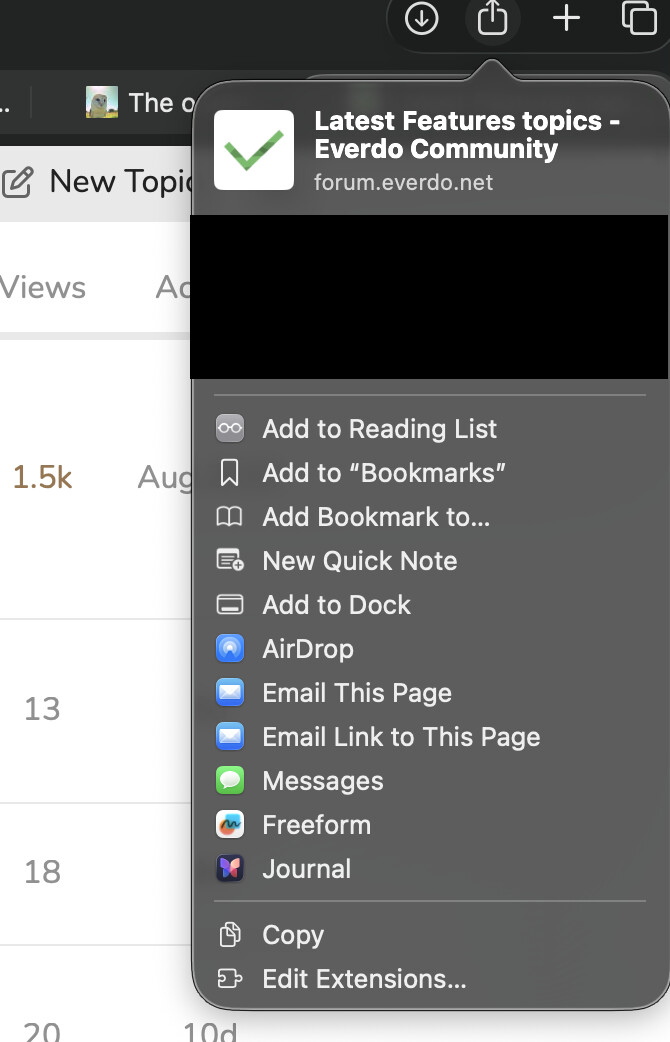Open a new tab with plus icon

(566, 19)
